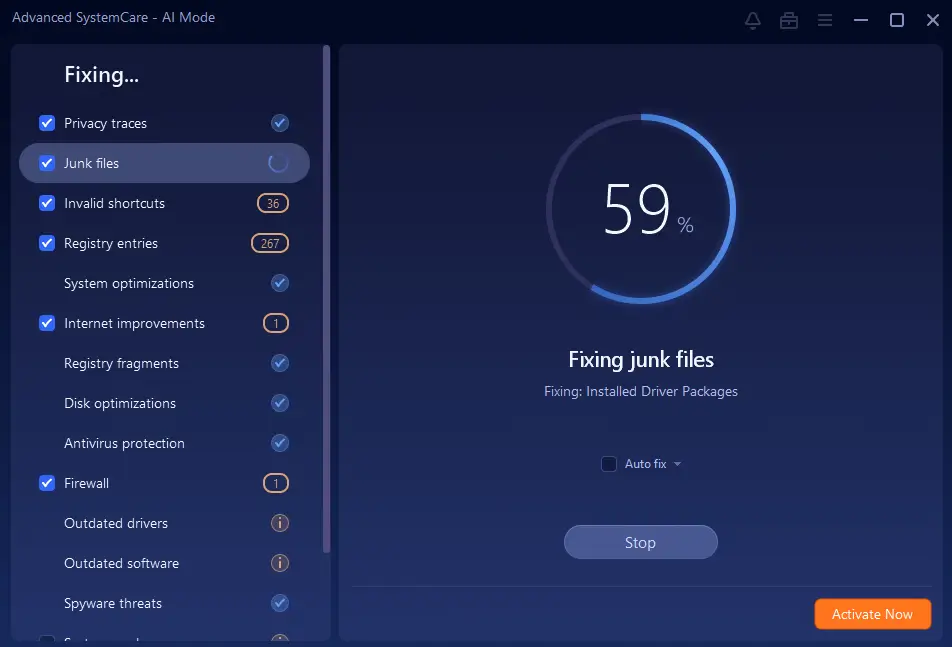Open the Auto fix dropdown arrow
This screenshot has width=952, height=647.
[677, 463]
